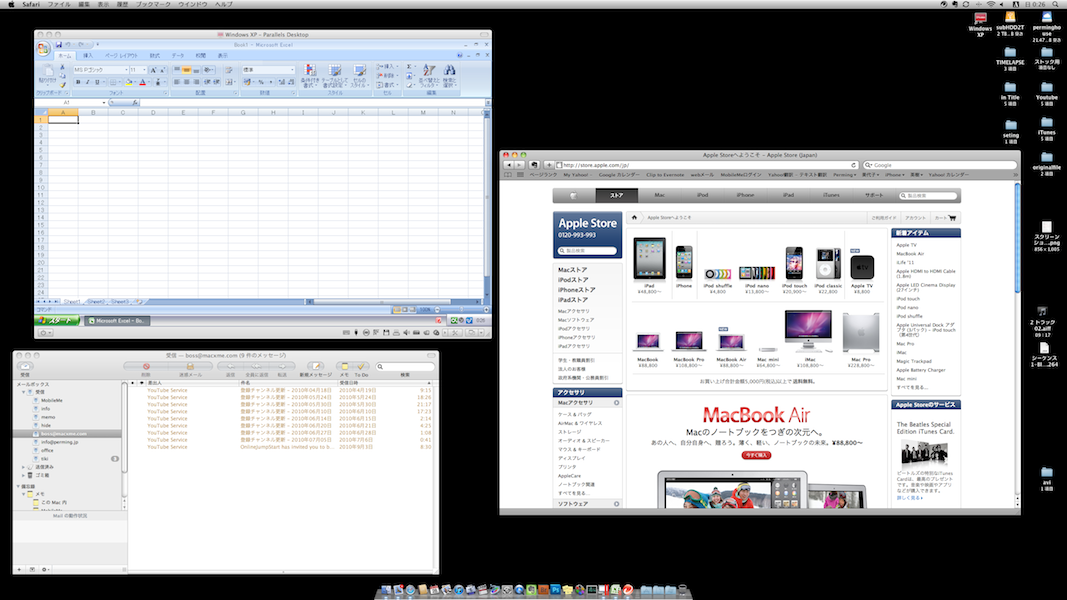Click the Apple Store home breadcrumb icon
1067x600 pixels.
point(634,218)
